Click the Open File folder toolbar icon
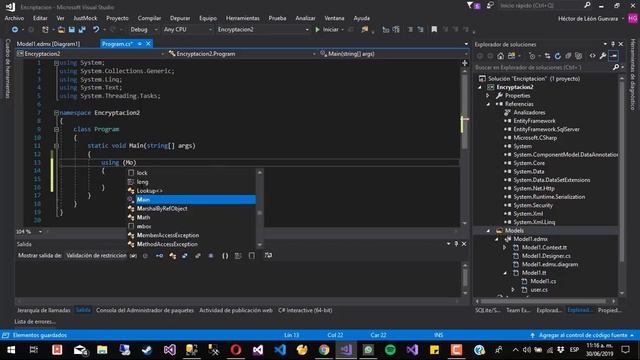The width and height of the screenshot is (640, 360). click(61, 29)
